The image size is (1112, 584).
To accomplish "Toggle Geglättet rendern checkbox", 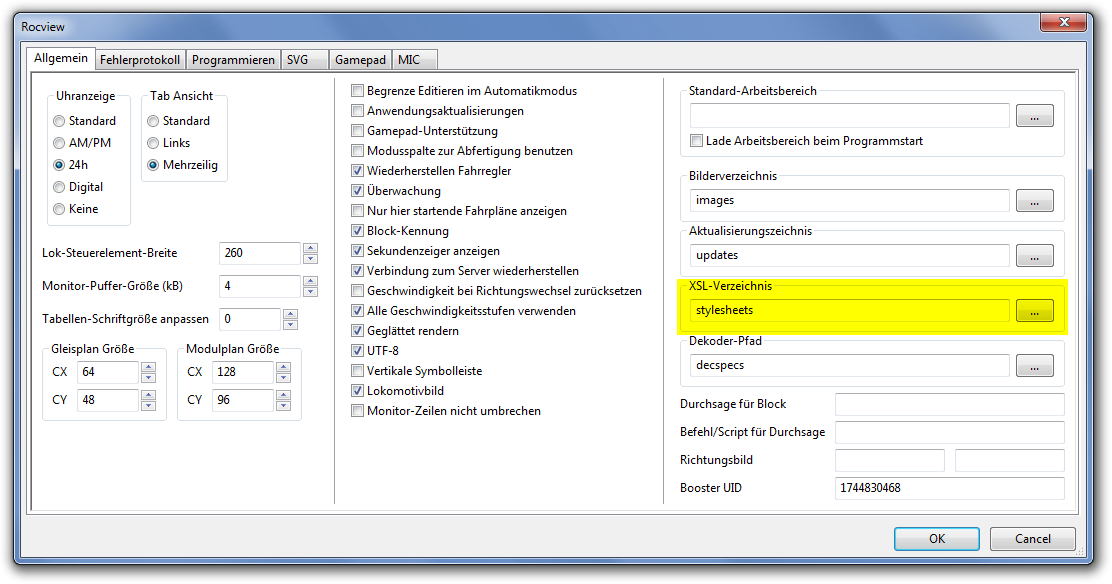I will (358, 331).
